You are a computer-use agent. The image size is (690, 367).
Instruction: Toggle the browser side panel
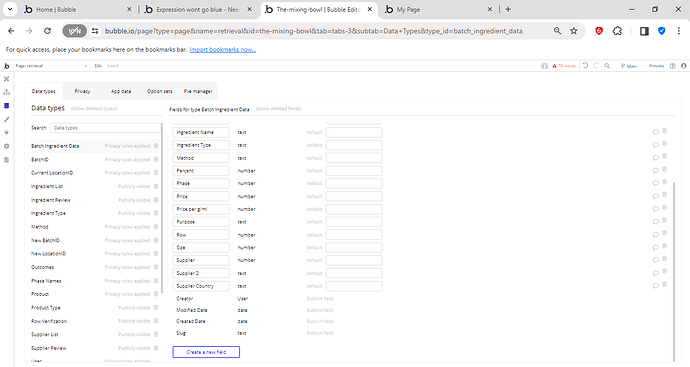(x=644, y=31)
